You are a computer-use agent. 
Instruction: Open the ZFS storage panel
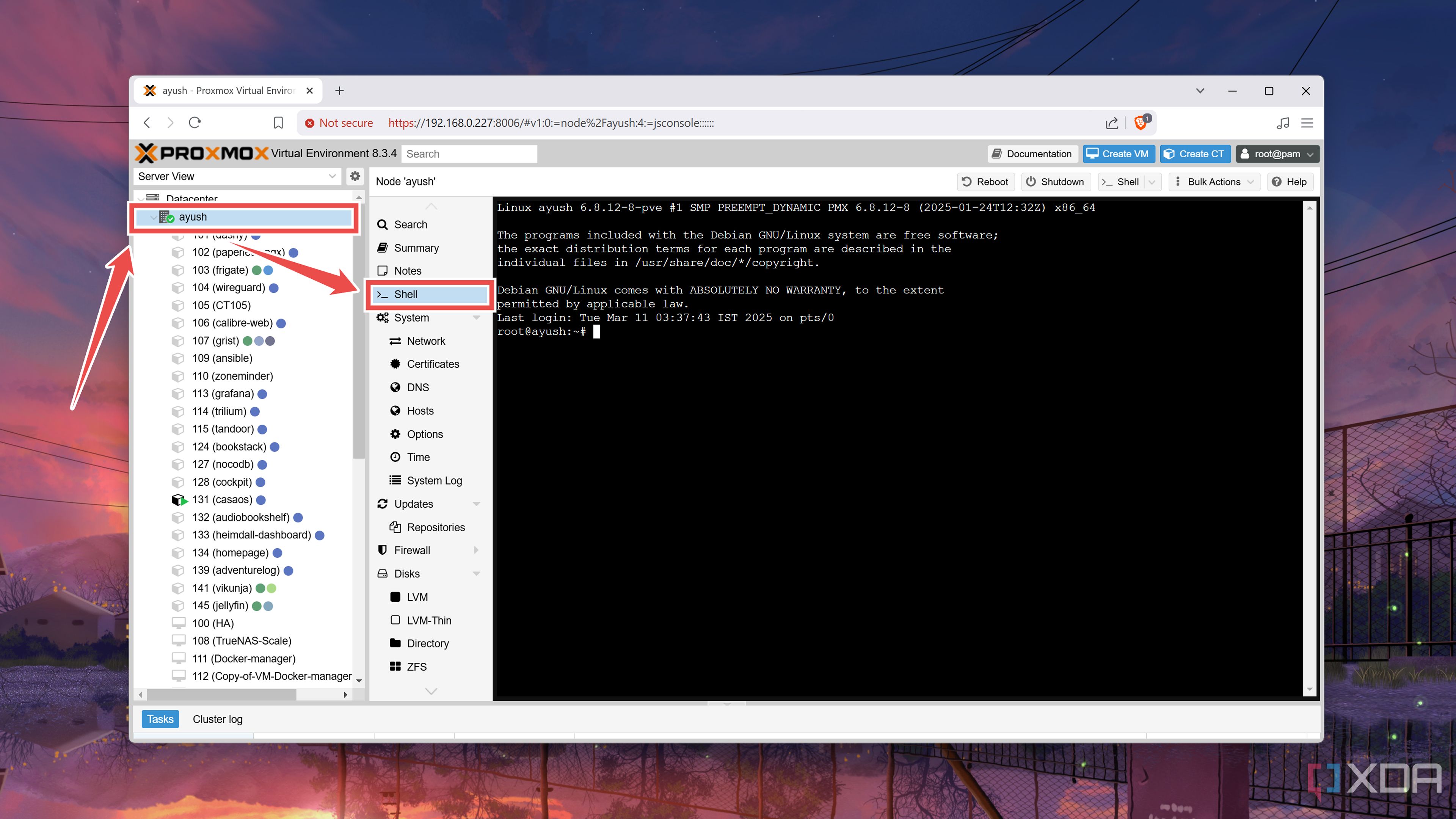point(416,667)
